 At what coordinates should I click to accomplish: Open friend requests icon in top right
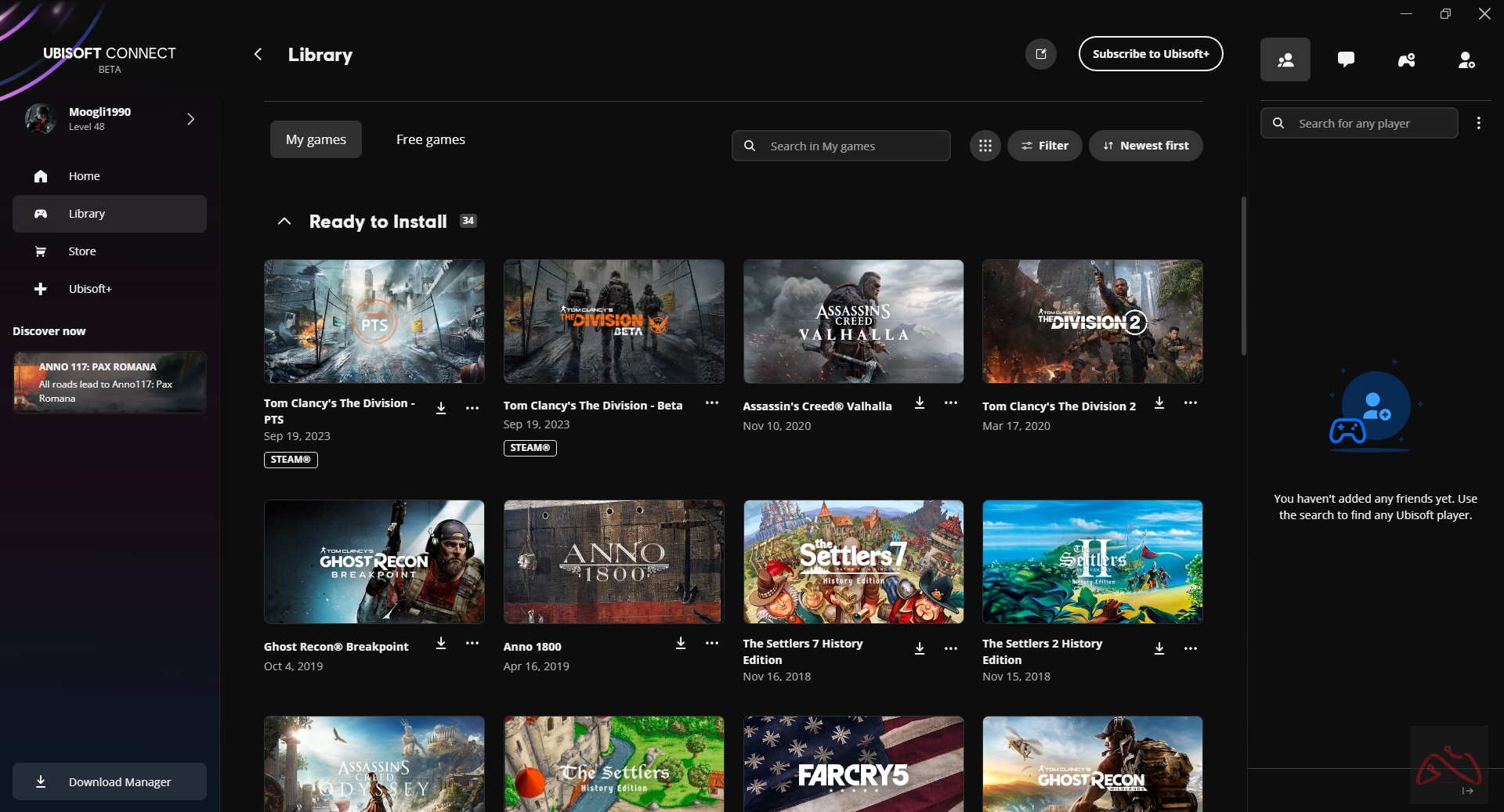(1466, 60)
